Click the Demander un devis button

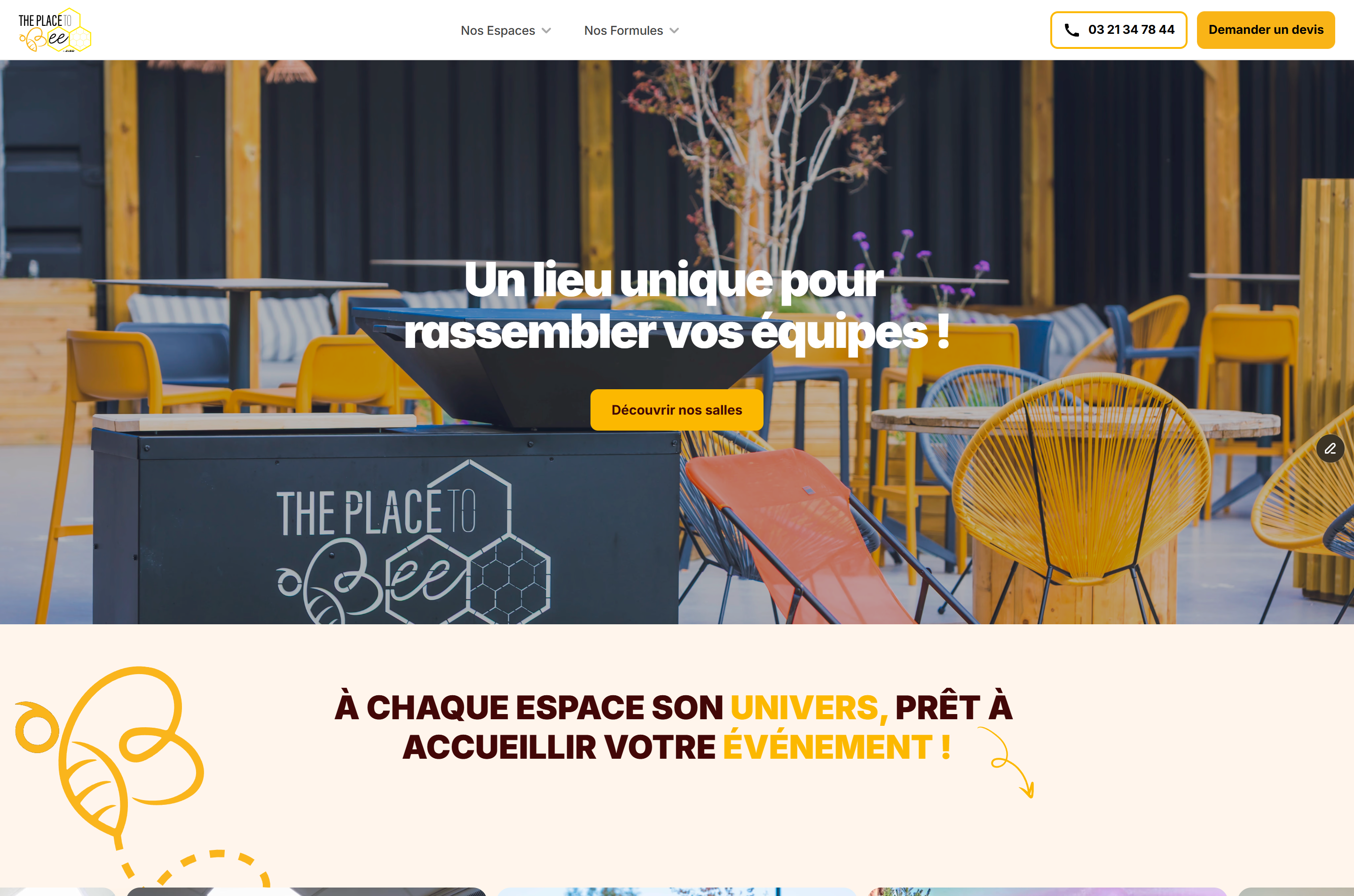(x=1266, y=30)
